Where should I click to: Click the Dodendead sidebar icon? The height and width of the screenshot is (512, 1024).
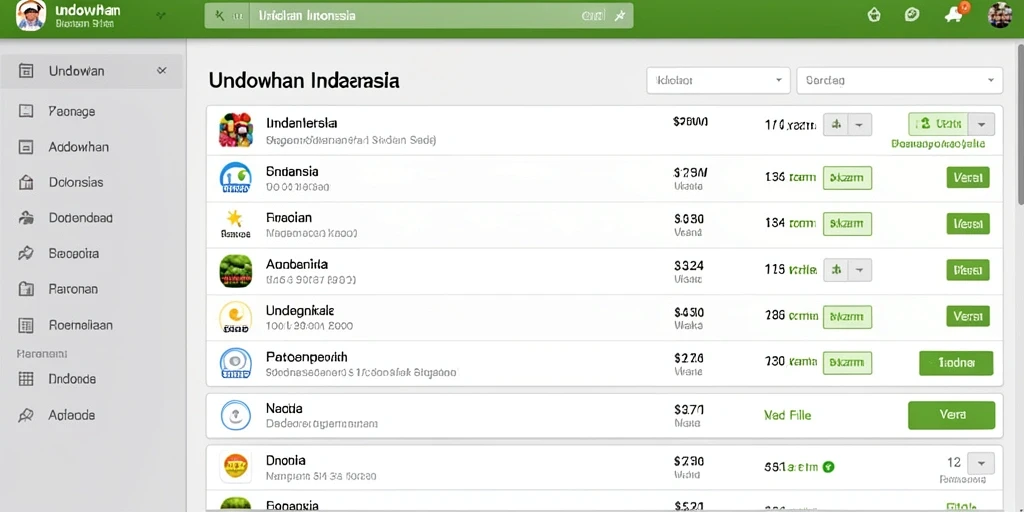pyautogui.click(x=26, y=218)
